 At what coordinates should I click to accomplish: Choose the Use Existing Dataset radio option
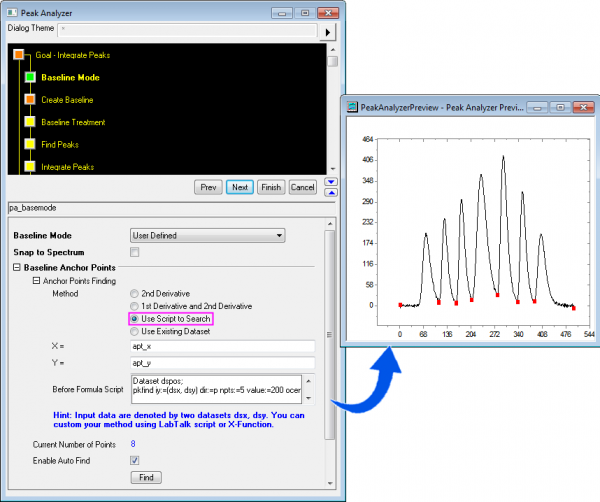135,330
